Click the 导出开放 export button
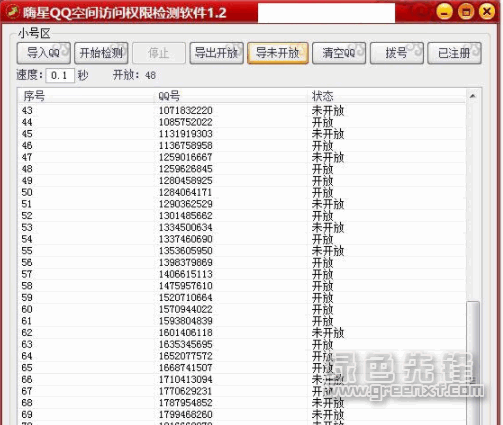Viewport: 503px width, 425px height. 216,53
